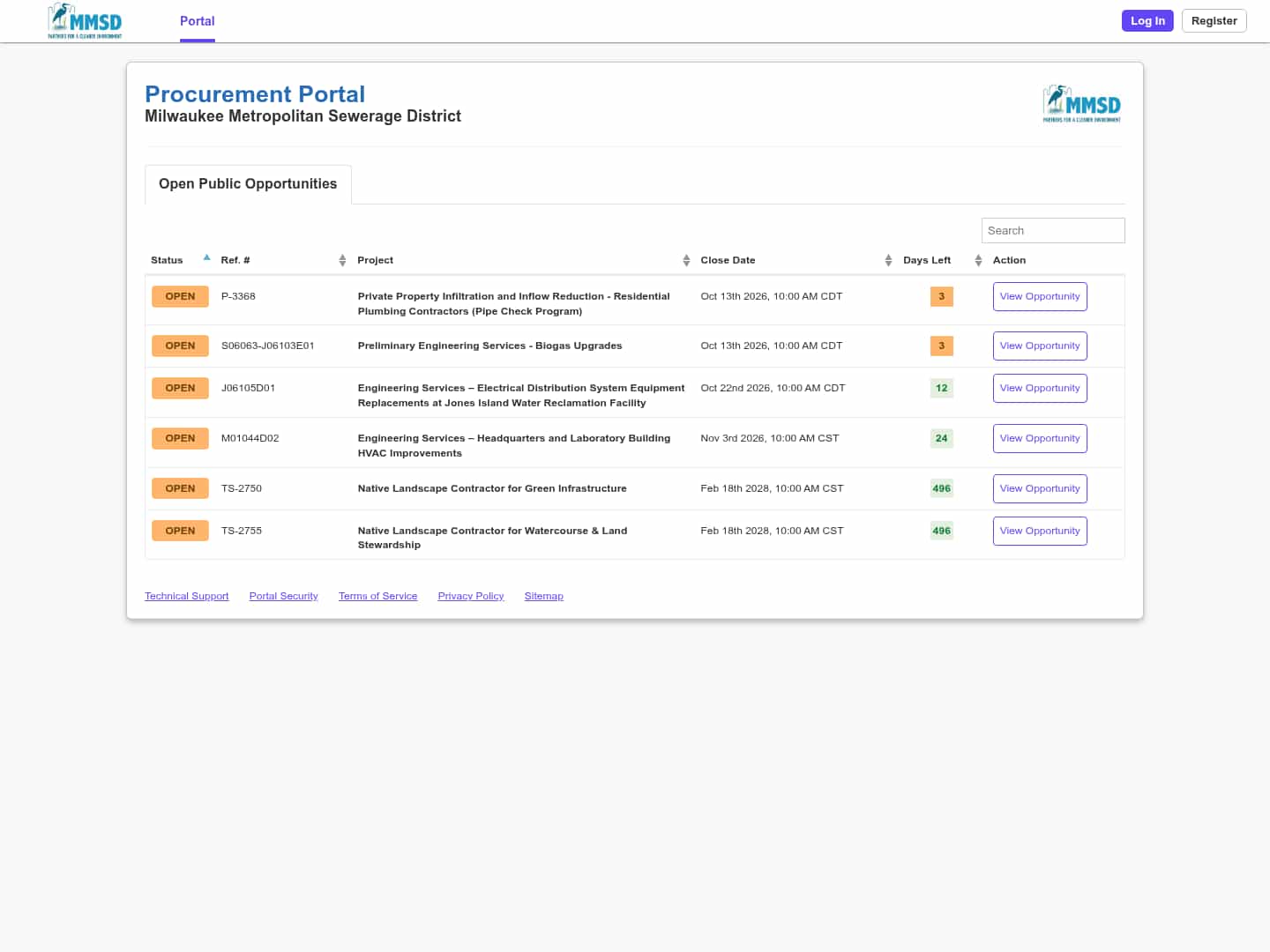Click the 3 days left badge for P-3368
This screenshot has height=952, width=1270.
click(x=942, y=297)
